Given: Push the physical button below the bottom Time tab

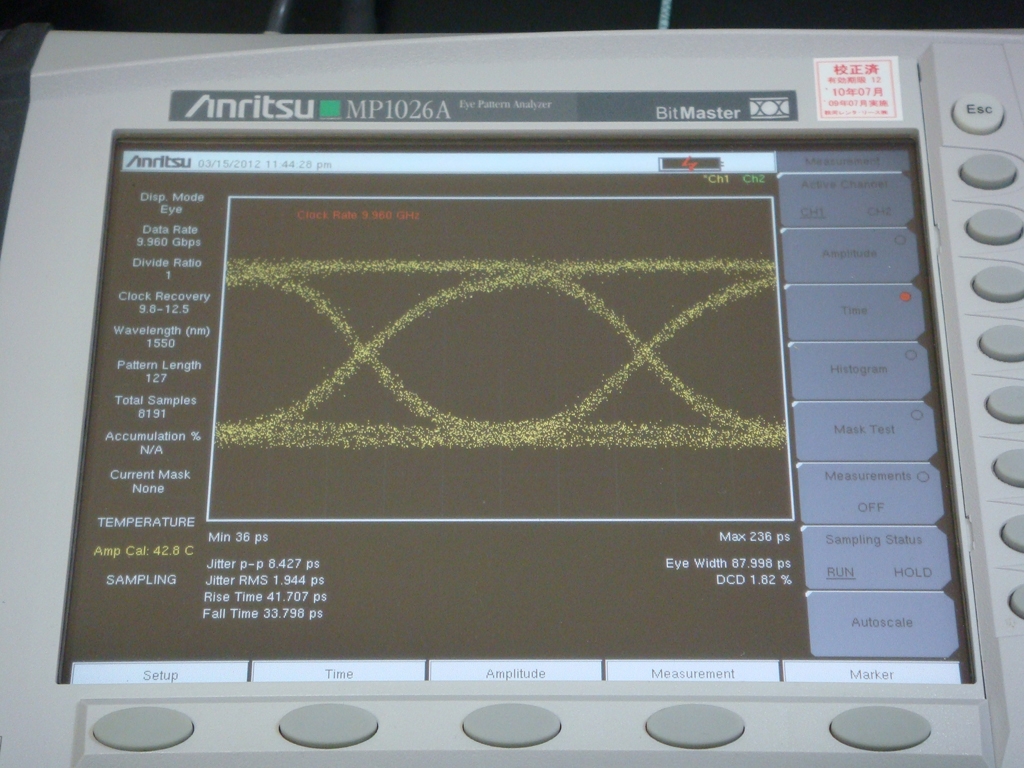Looking at the screenshot, I should pyautogui.click(x=328, y=725).
